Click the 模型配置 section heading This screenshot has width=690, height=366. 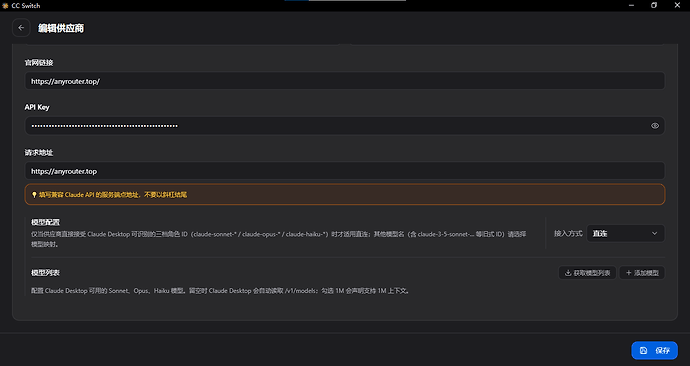click(x=45, y=222)
